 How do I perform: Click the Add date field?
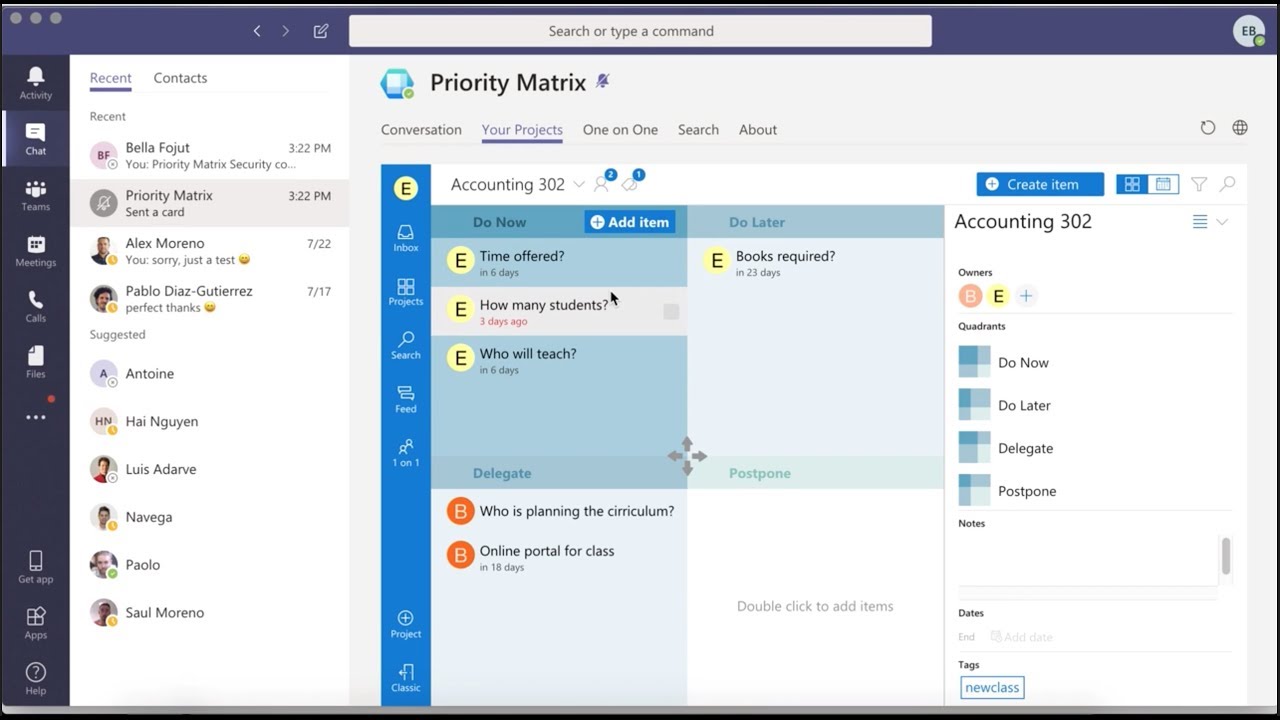tap(1022, 637)
